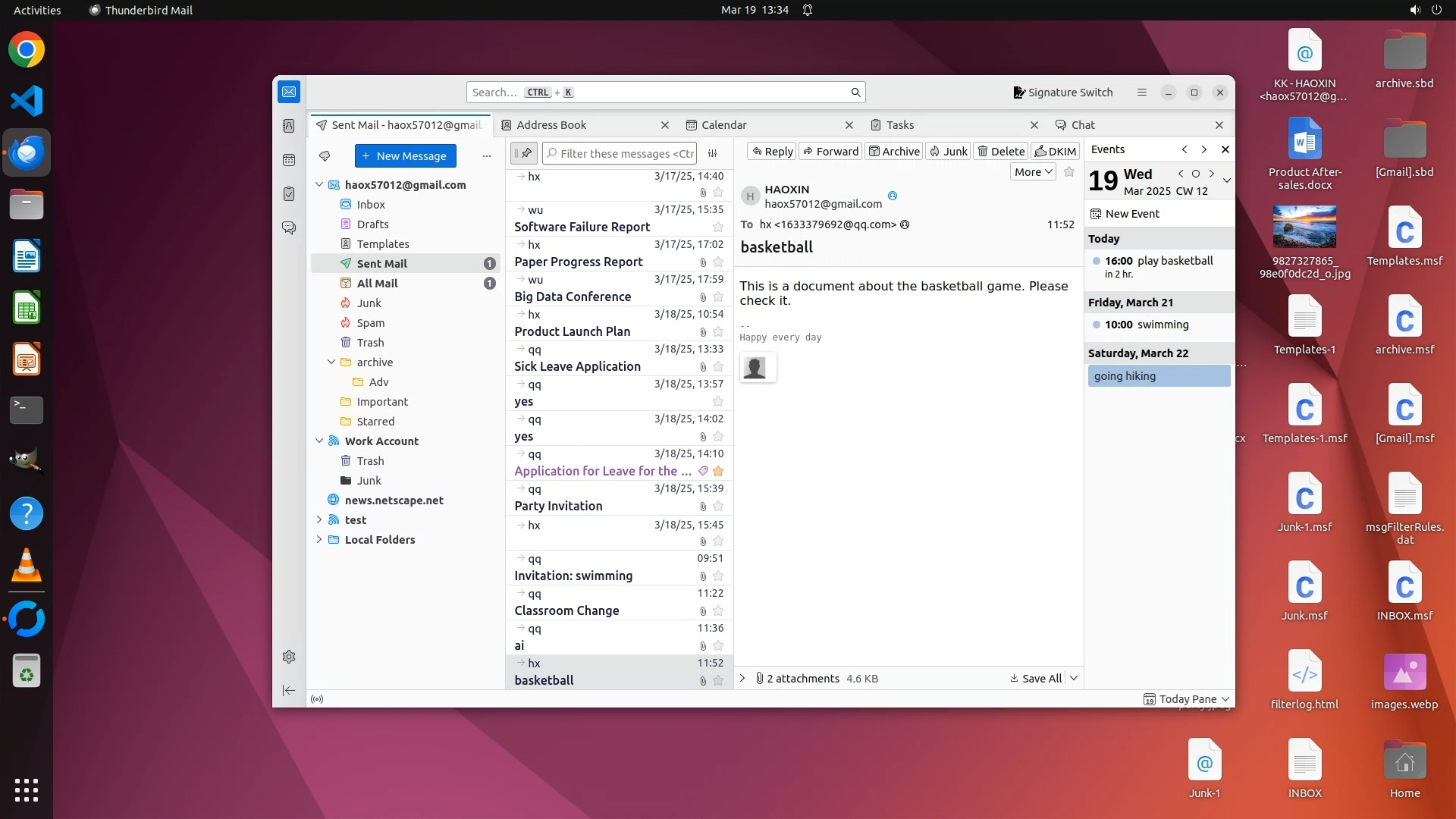The image size is (1456, 819).
Task: Expand the Local Folders tree
Action: (319, 540)
